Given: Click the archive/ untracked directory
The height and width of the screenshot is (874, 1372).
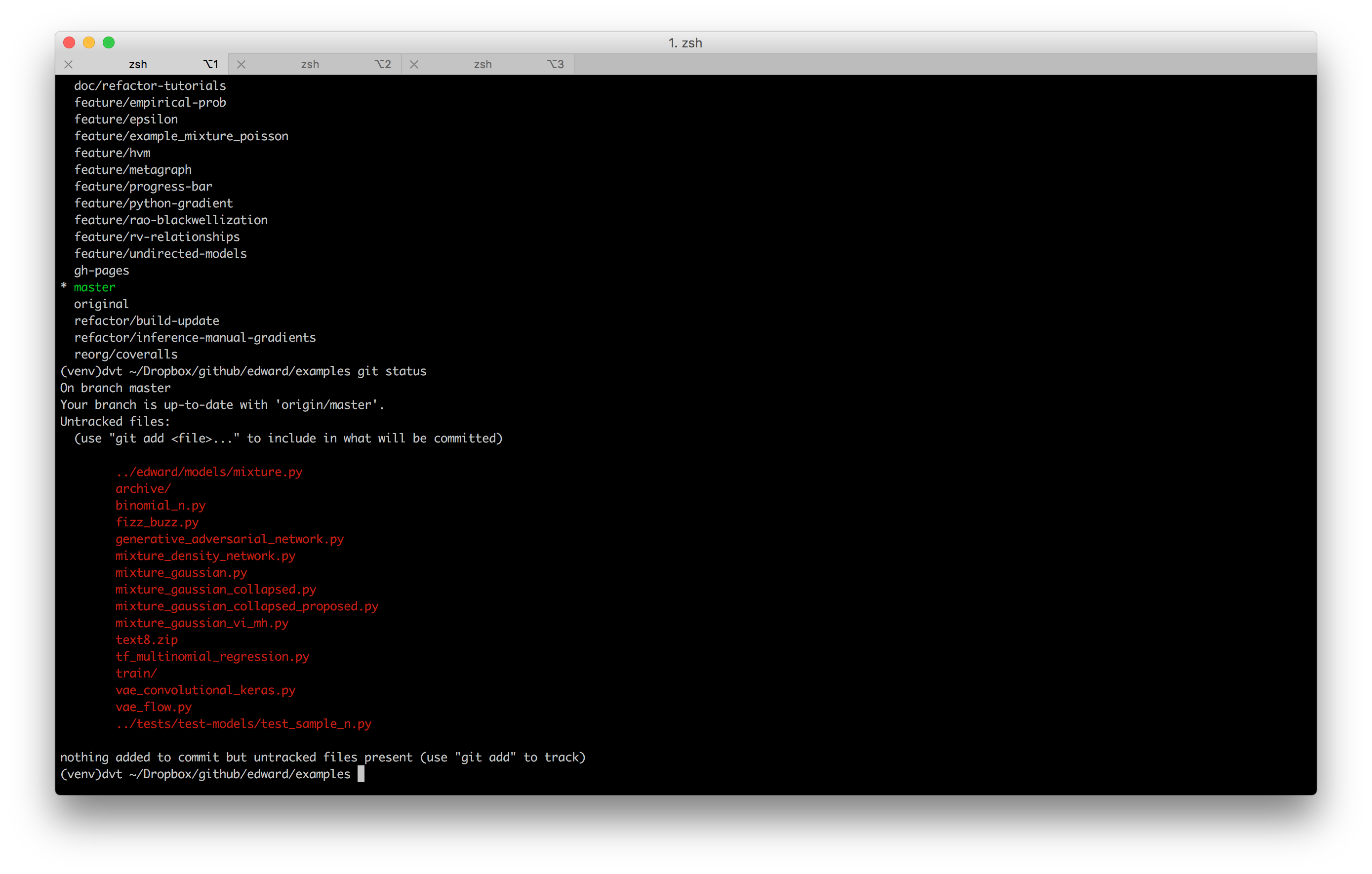Looking at the screenshot, I should (143, 489).
